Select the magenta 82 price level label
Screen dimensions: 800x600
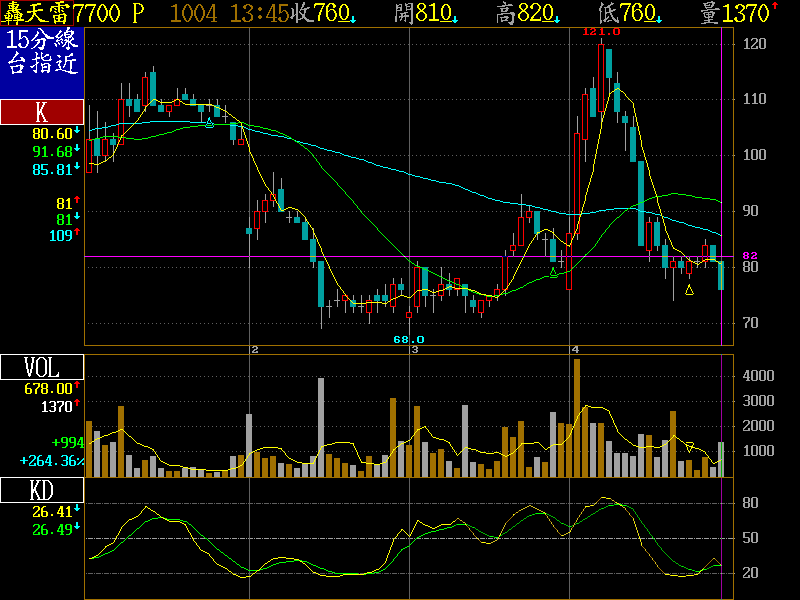750,256
